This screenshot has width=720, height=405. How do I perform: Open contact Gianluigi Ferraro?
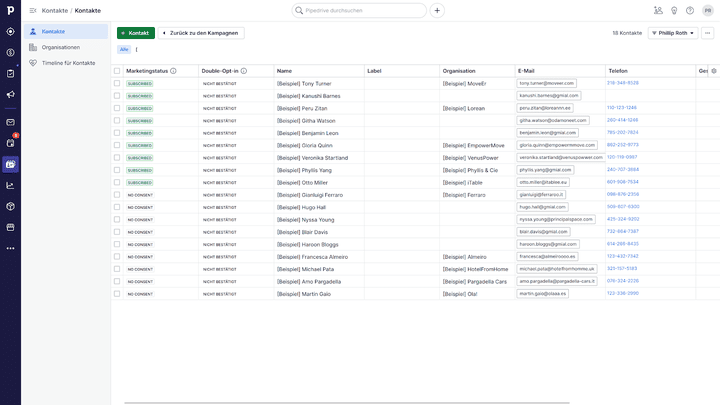(310, 195)
